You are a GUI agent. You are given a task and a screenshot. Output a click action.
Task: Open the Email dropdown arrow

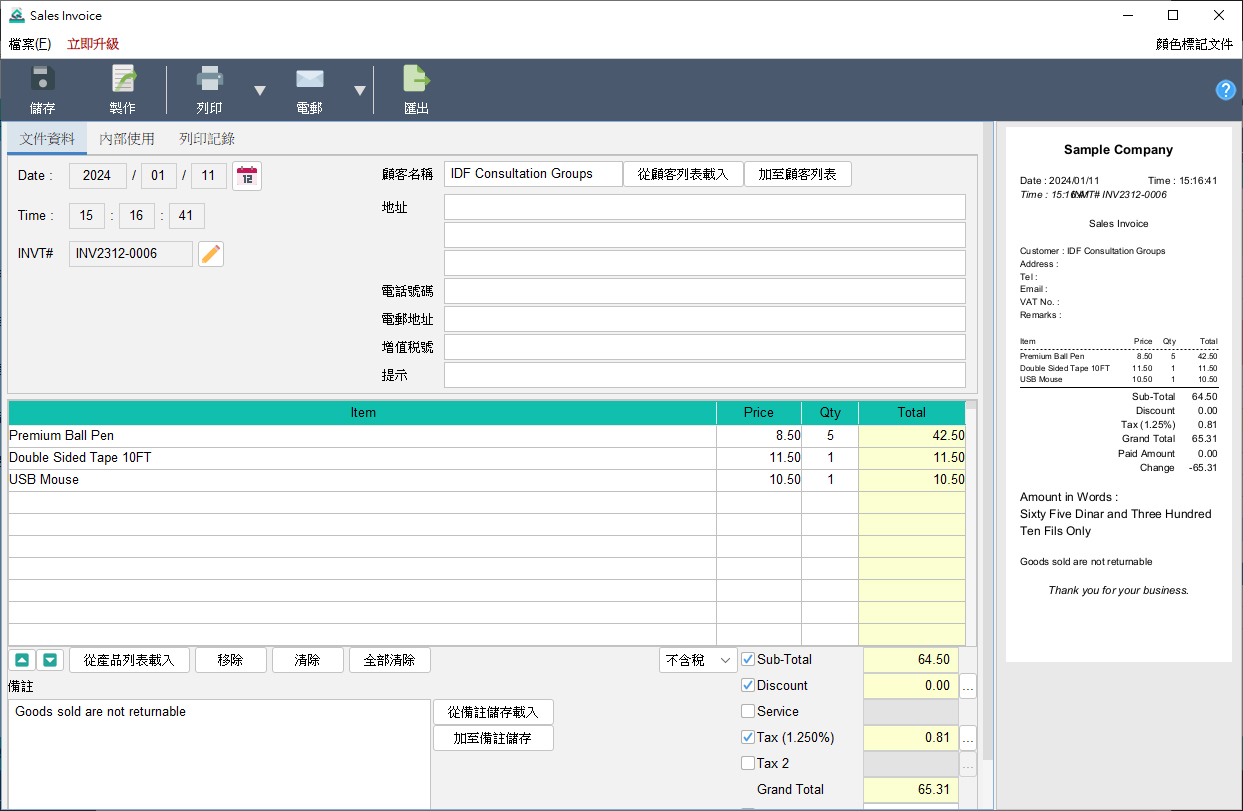(360, 91)
